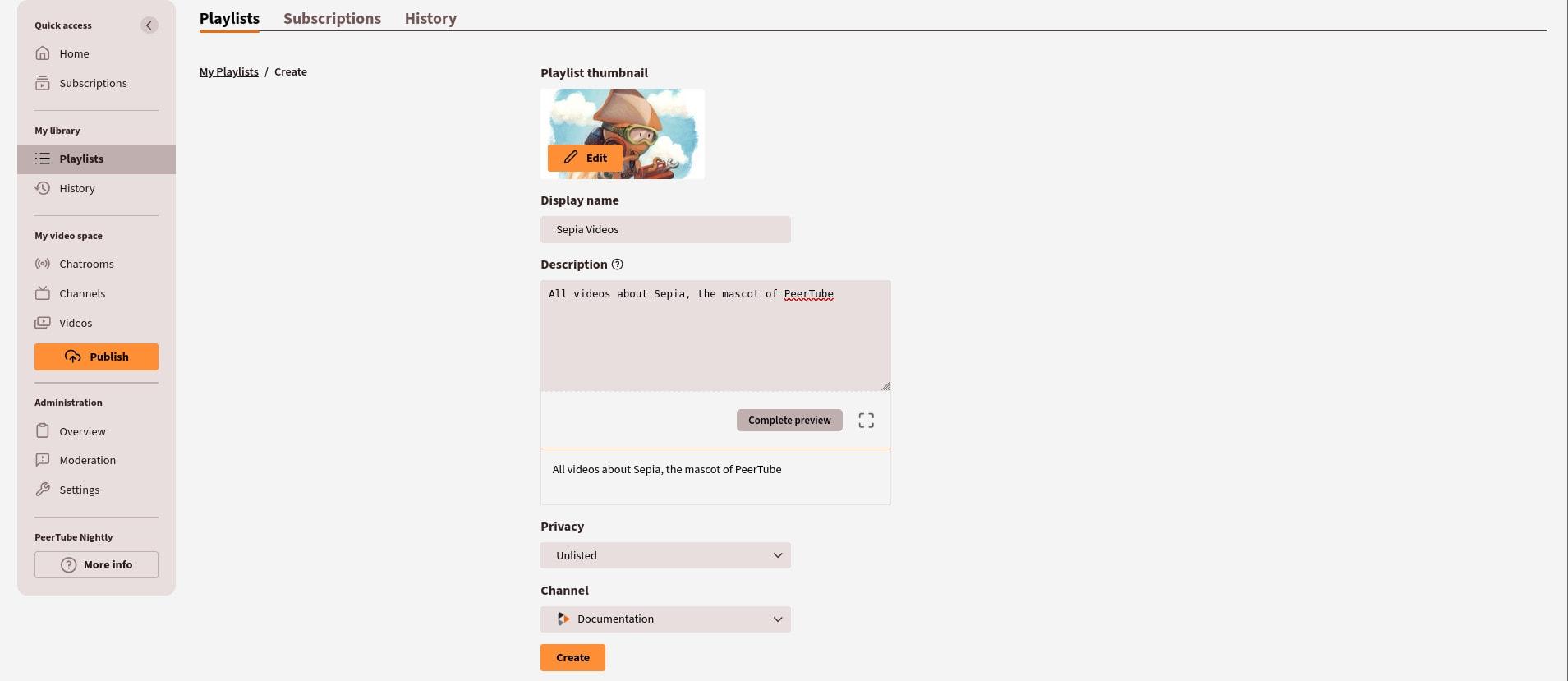Click the Channels TV icon
This screenshot has width=1568, height=681.
coord(43,293)
